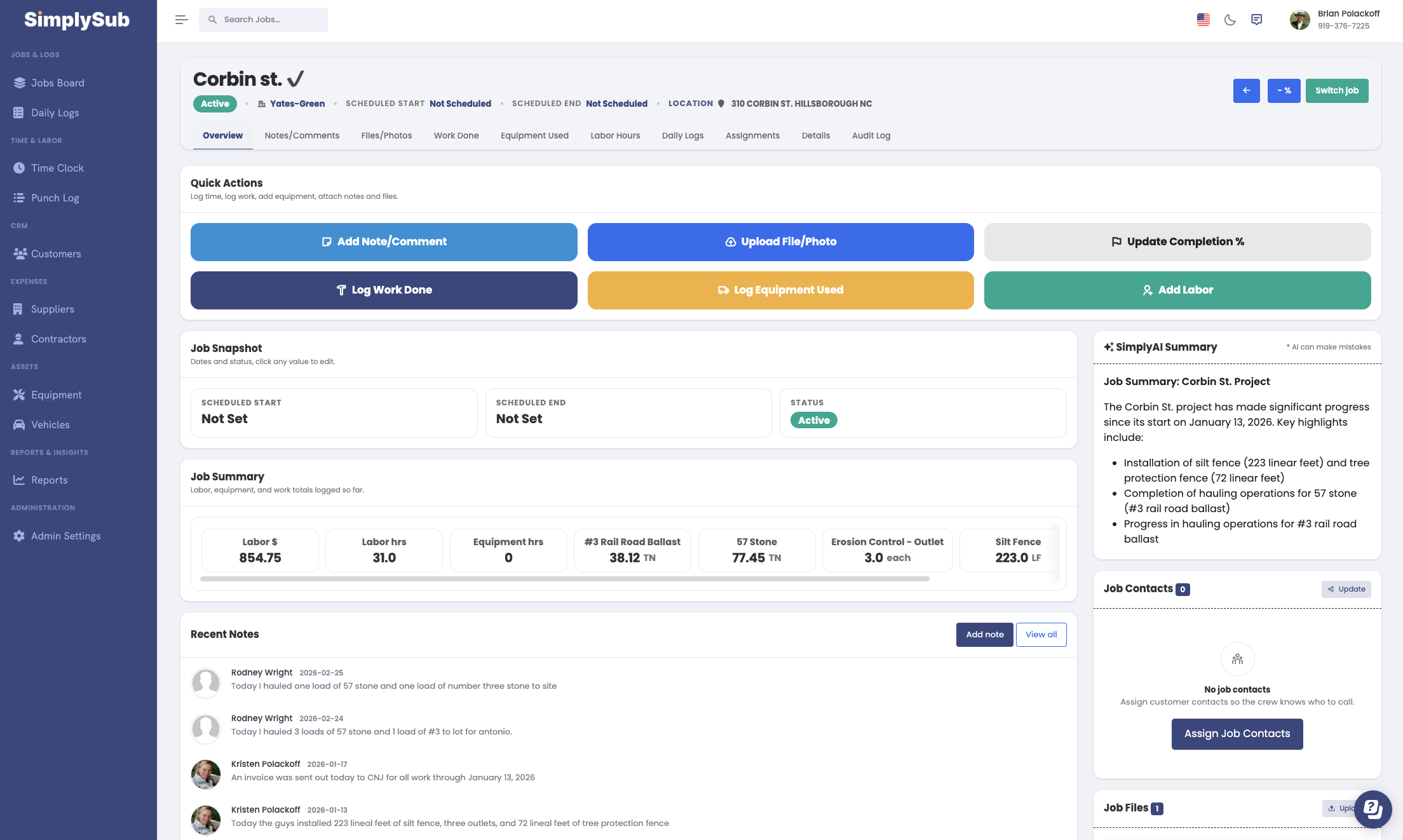
Task: Open Jobs Board in sidebar
Action: pos(57,83)
